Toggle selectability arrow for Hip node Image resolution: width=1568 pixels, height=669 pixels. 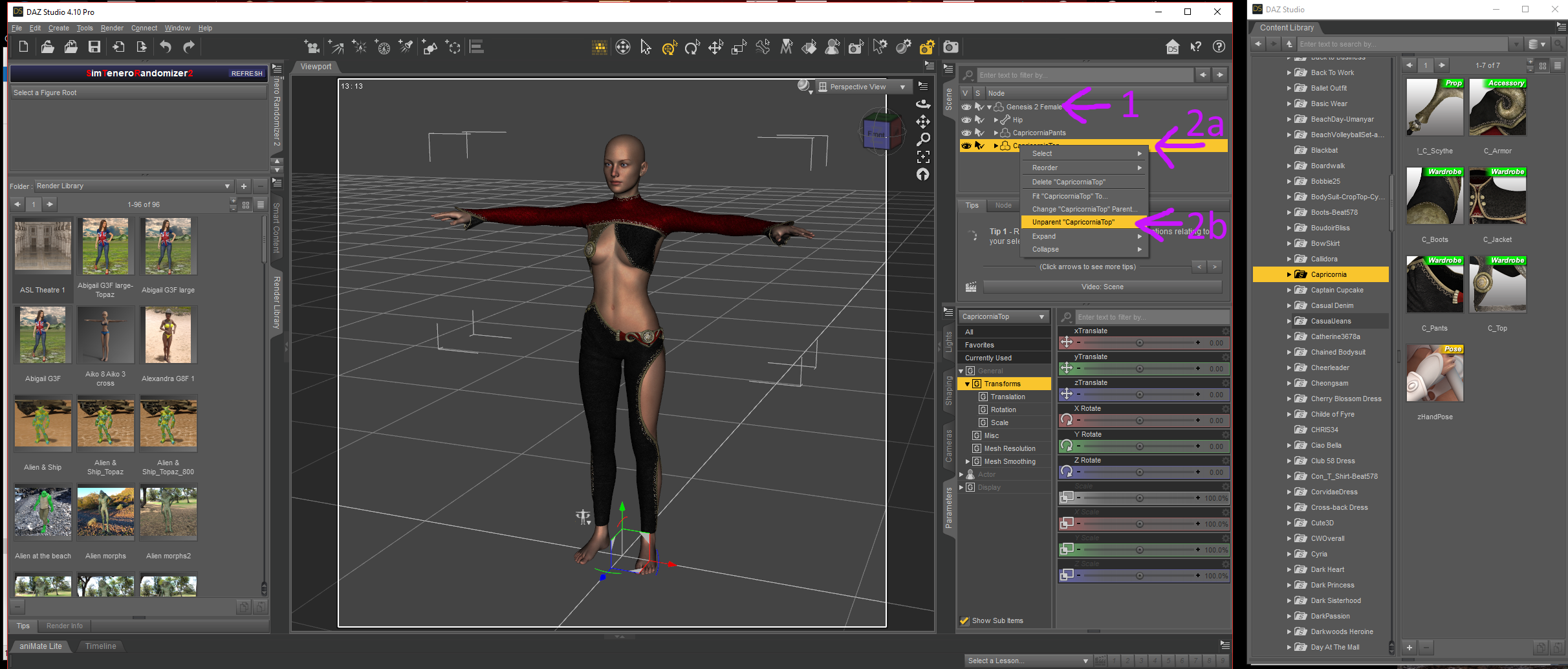point(979,120)
